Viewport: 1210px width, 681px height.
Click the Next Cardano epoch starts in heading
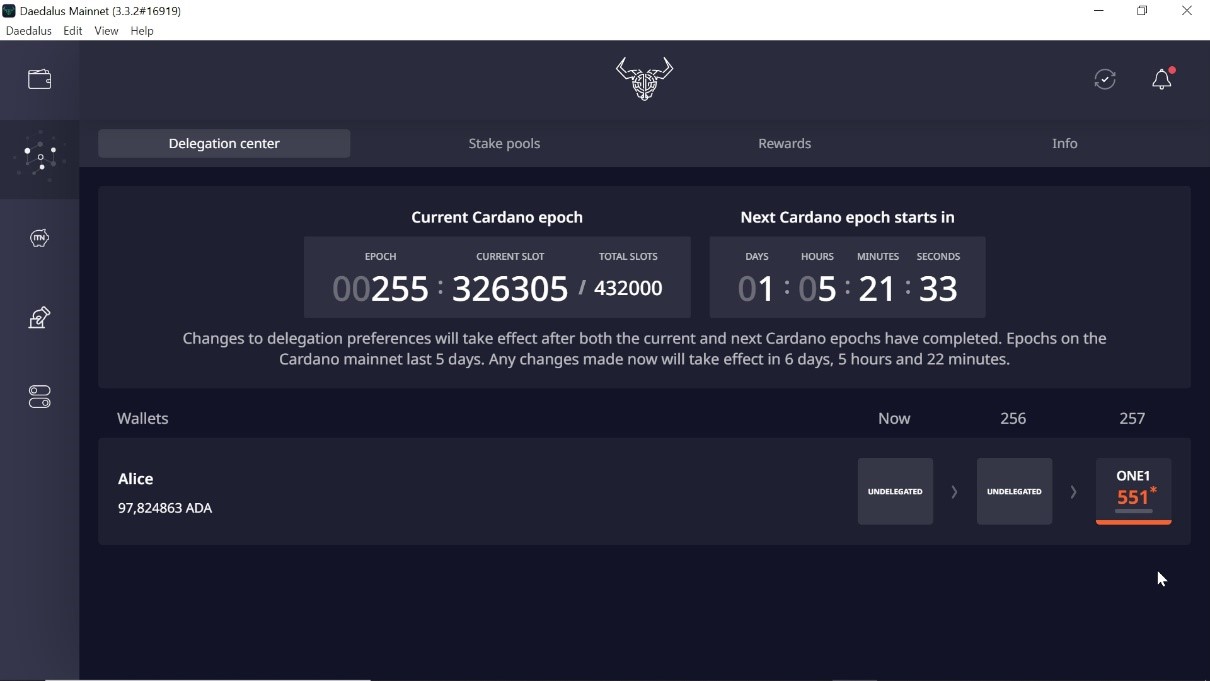click(848, 217)
